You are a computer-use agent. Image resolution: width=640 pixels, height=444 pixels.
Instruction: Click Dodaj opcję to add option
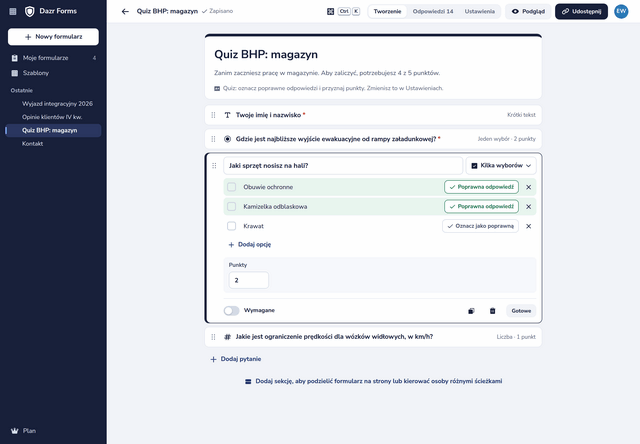249,244
